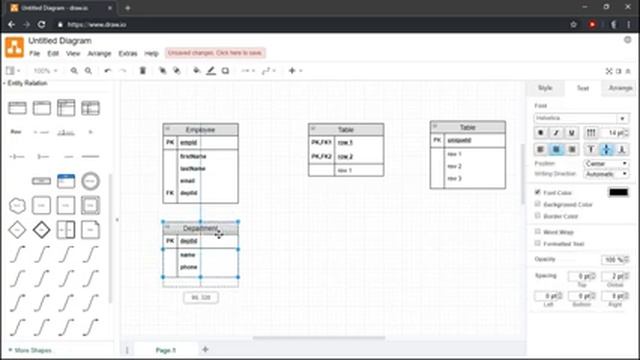Viewport: 640px width, 360px height.
Task: Align text to the center
Action: pyautogui.click(x=556, y=150)
